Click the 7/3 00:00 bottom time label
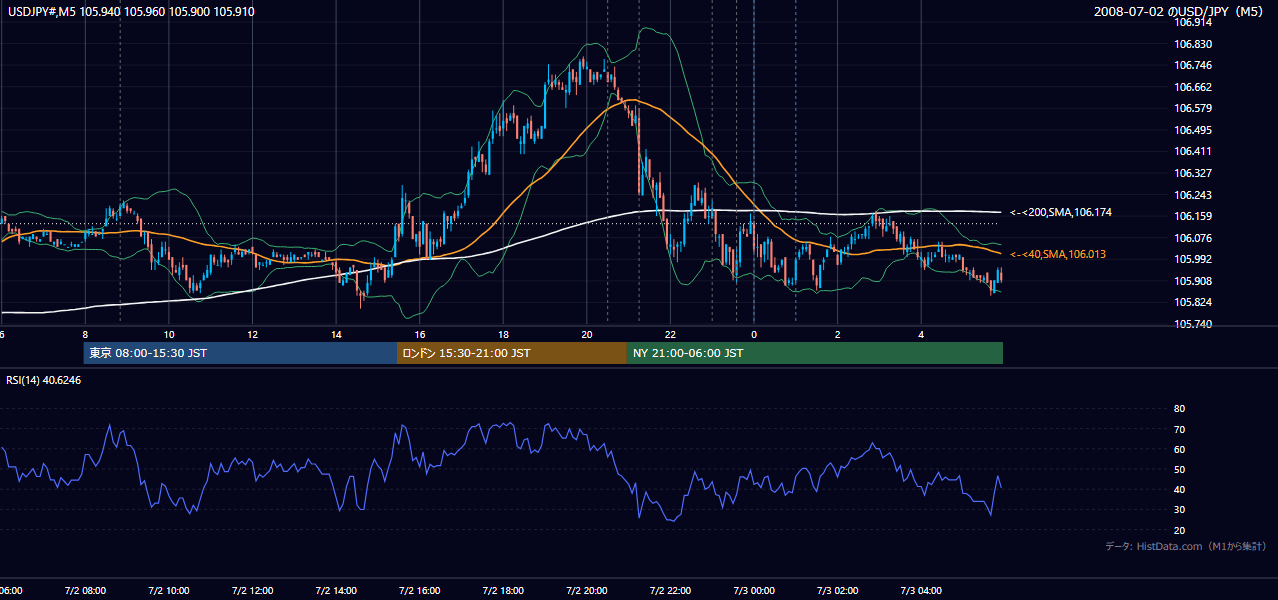 coord(754,591)
